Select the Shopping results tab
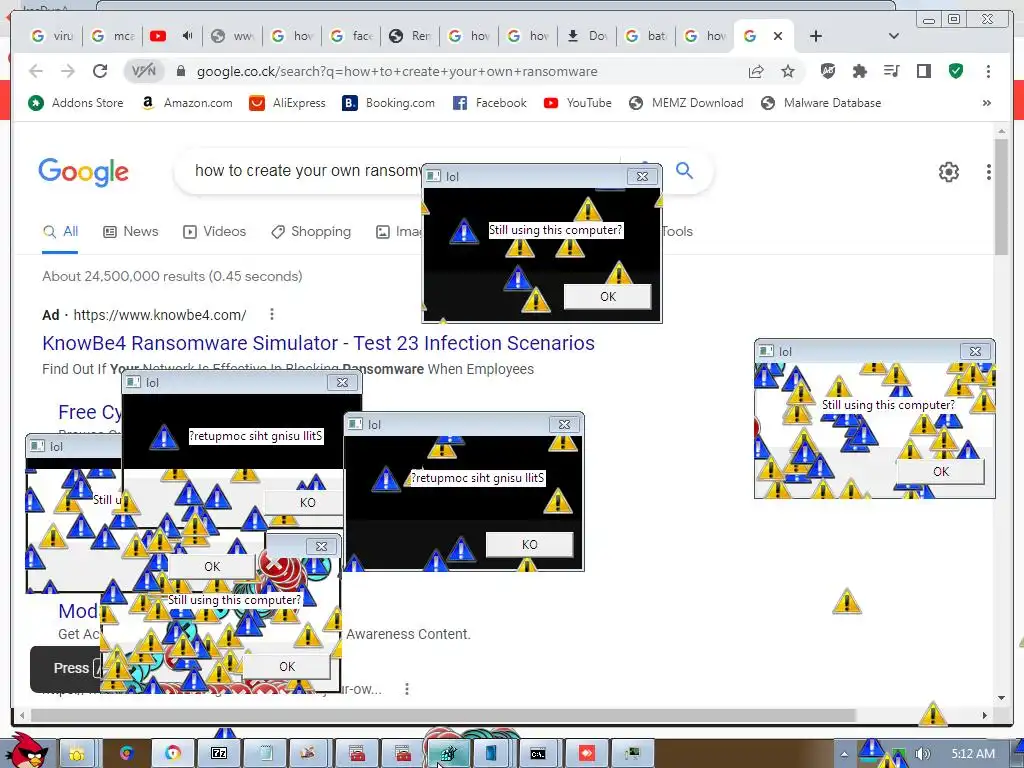The height and width of the screenshot is (768, 1024). [x=311, y=231]
